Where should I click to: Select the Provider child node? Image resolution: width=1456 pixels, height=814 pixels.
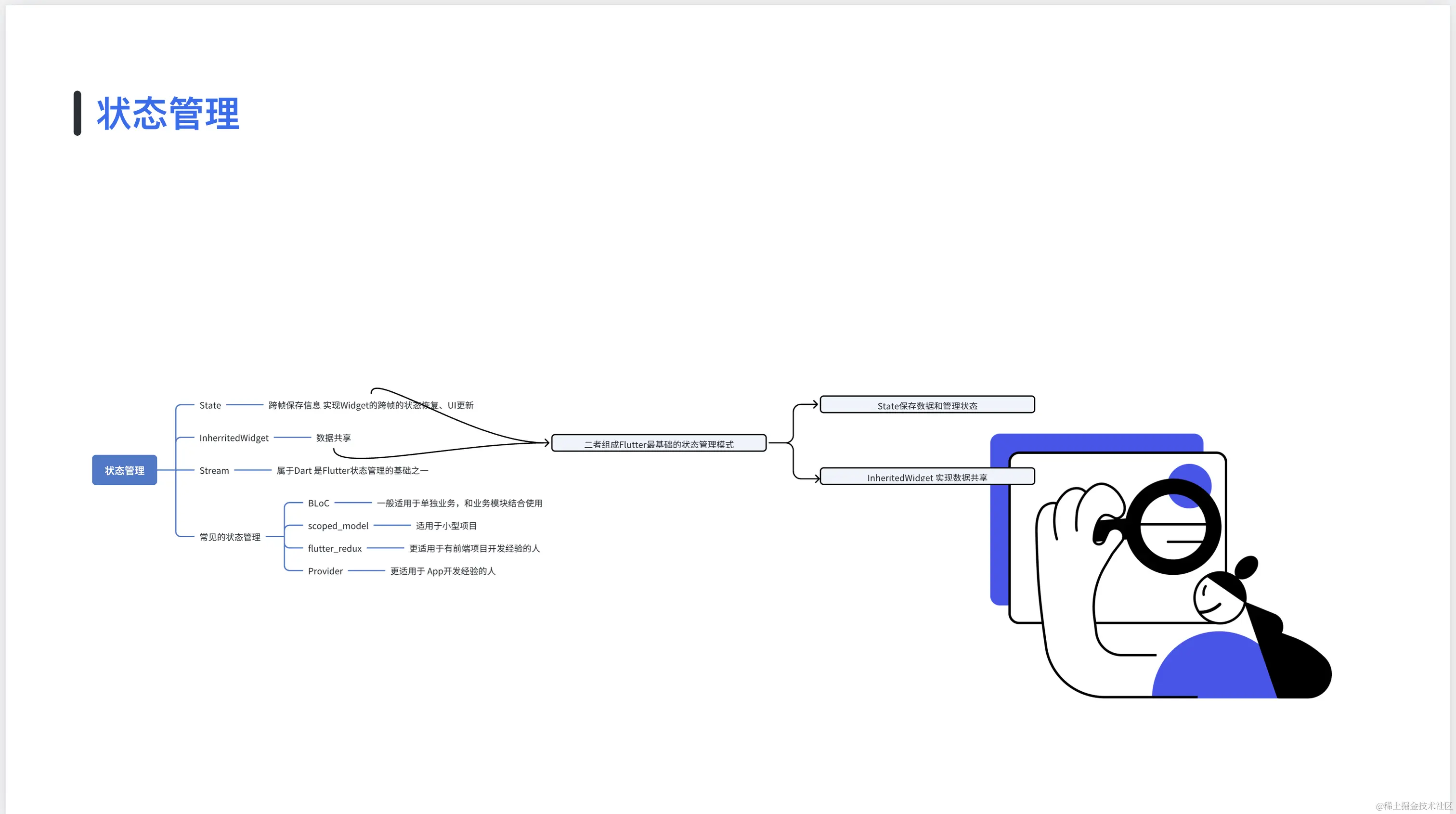(325, 571)
